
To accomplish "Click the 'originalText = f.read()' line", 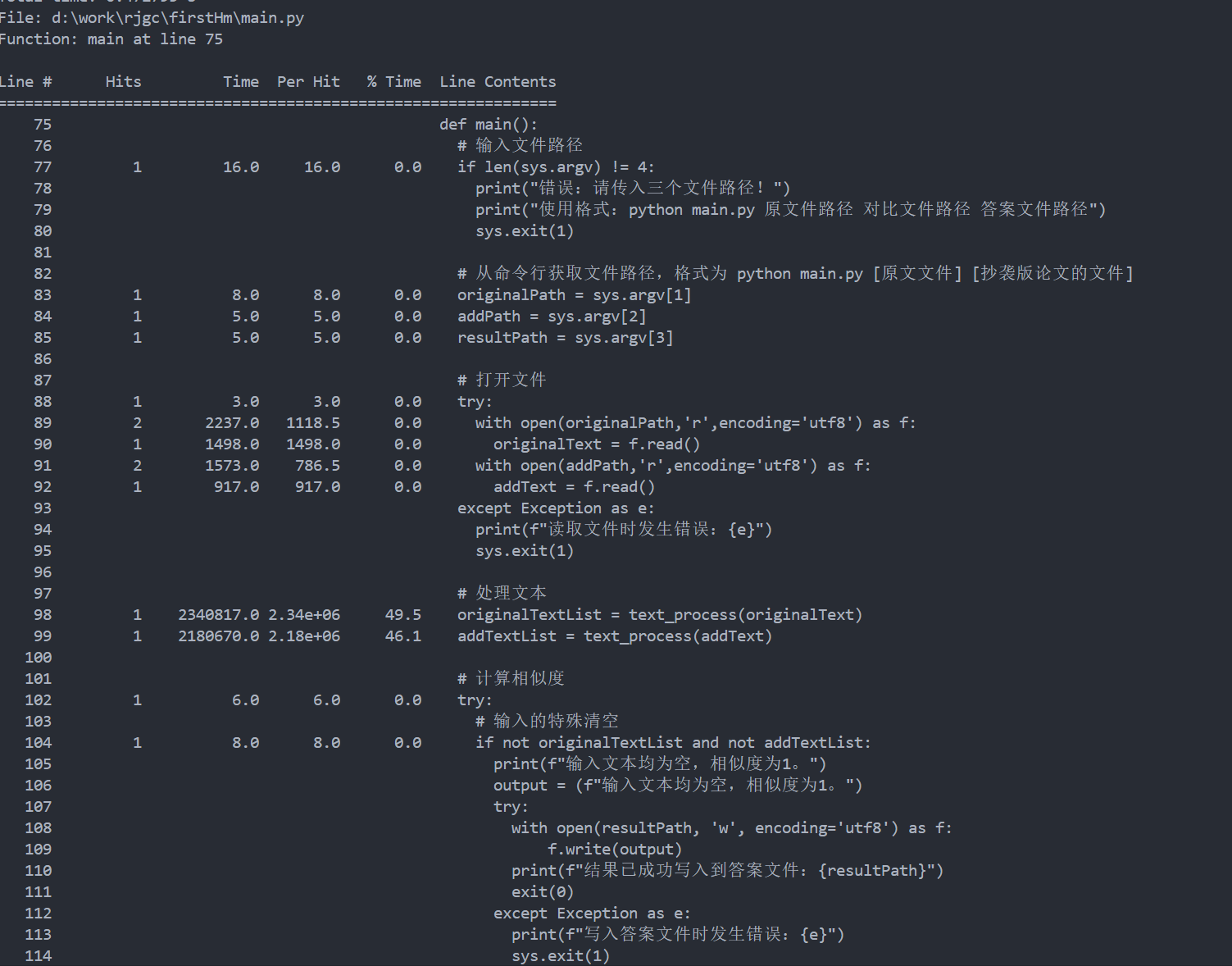I will (597, 444).
